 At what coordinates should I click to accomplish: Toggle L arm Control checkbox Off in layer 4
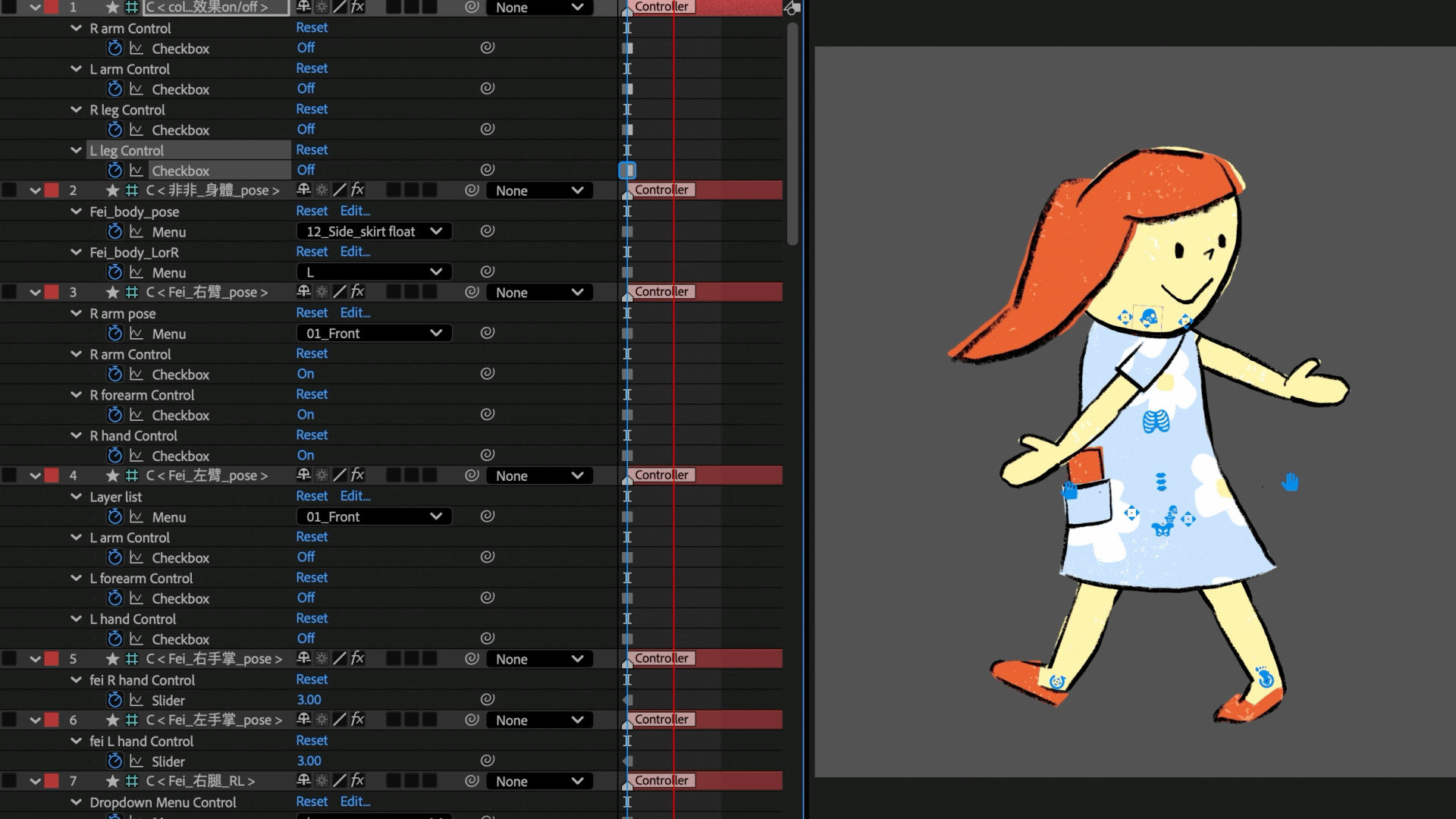click(306, 557)
